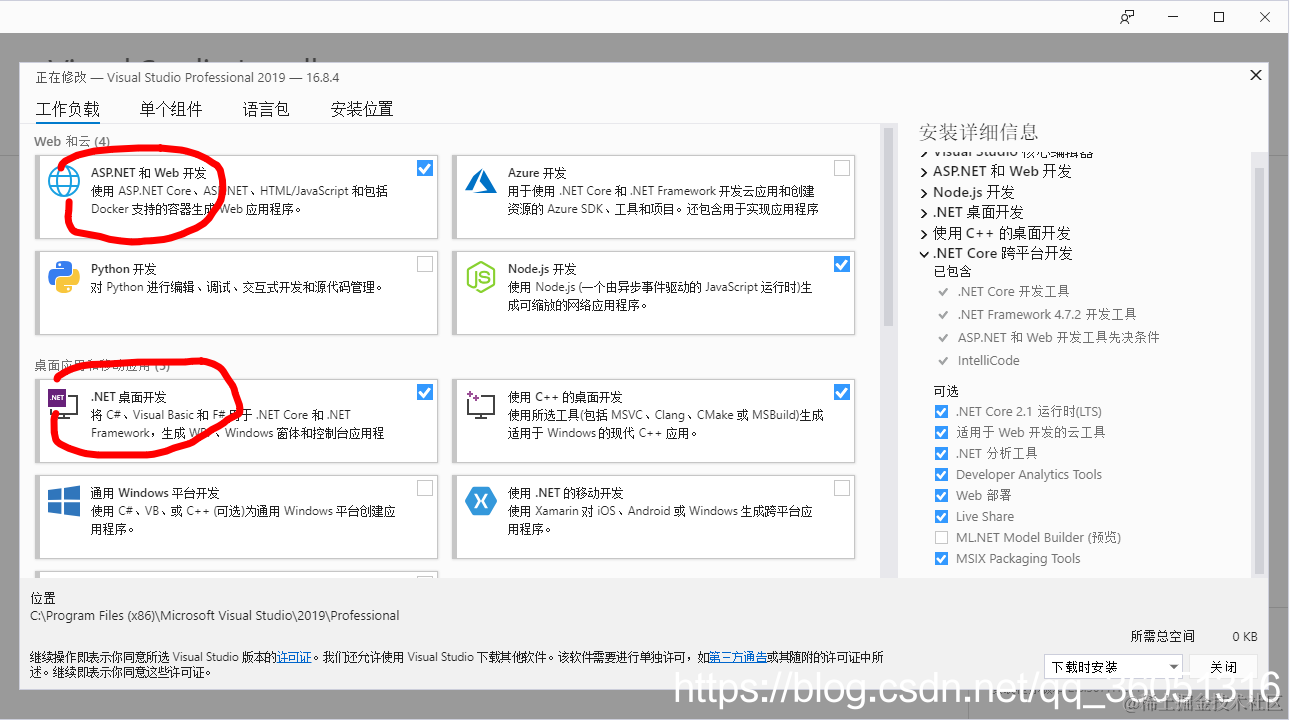Open the 单个组件 tab
This screenshot has width=1290, height=720.
click(171, 109)
